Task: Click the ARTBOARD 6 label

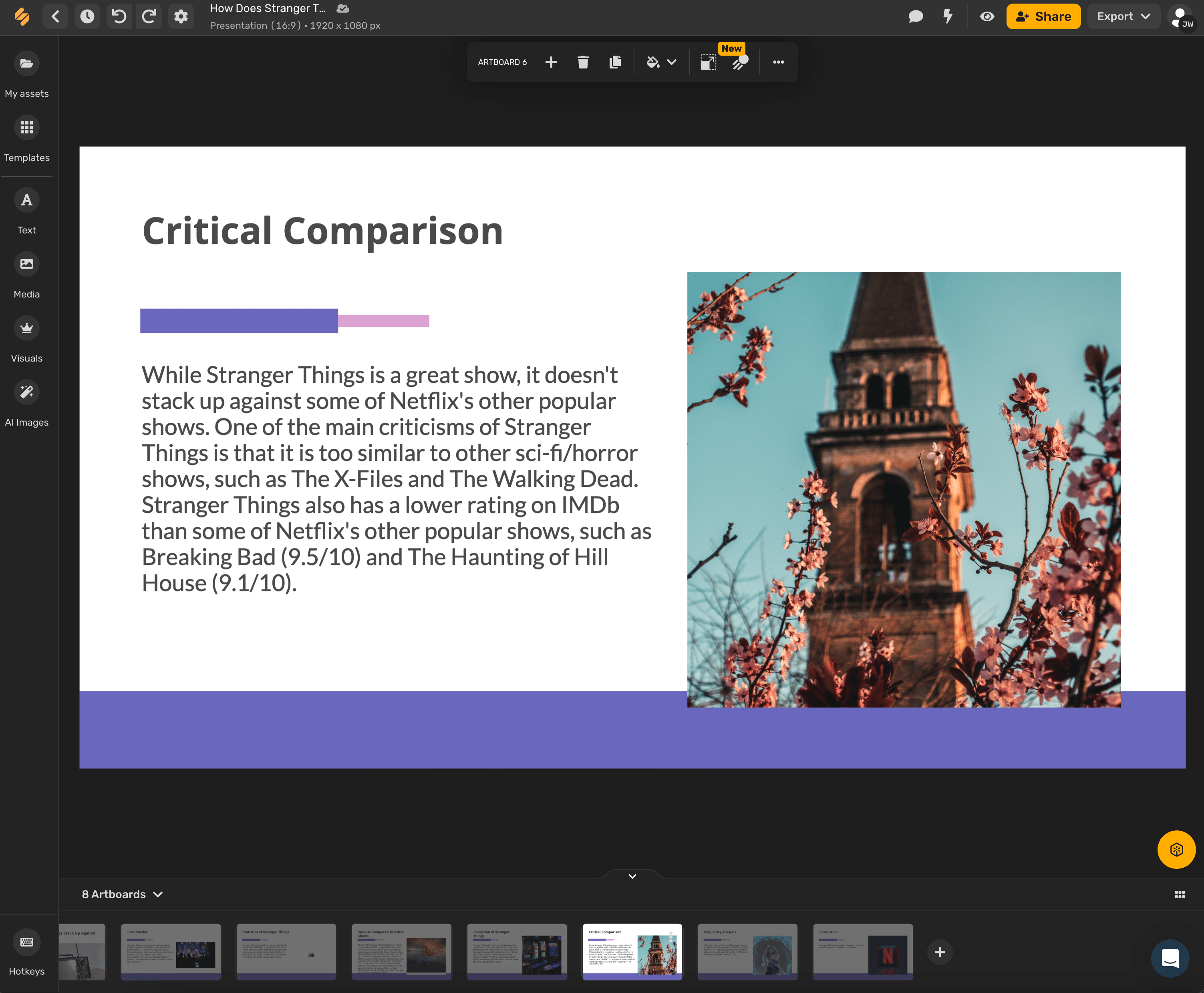Action: point(502,62)
